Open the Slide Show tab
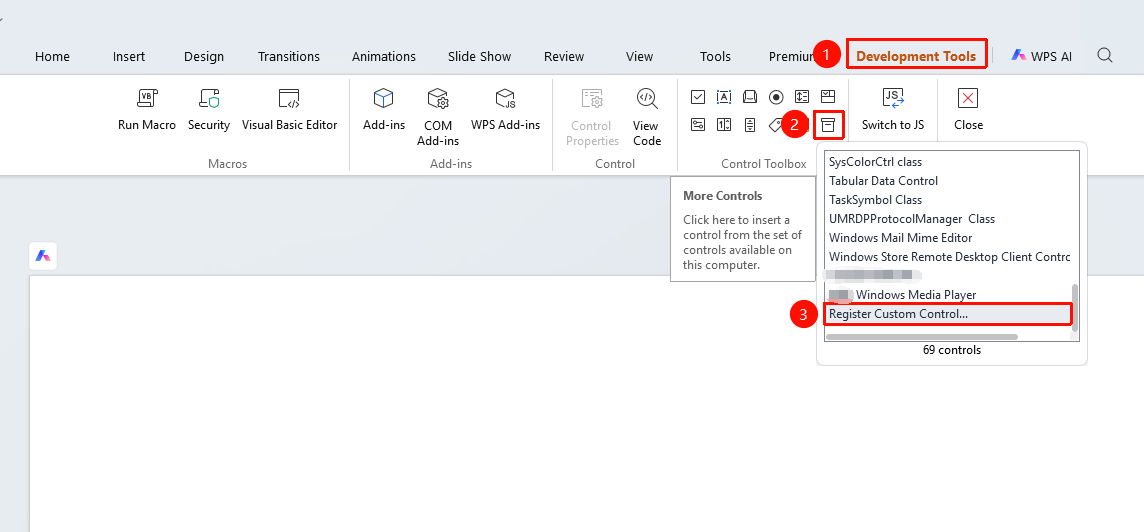 click(x=479, y=56)
